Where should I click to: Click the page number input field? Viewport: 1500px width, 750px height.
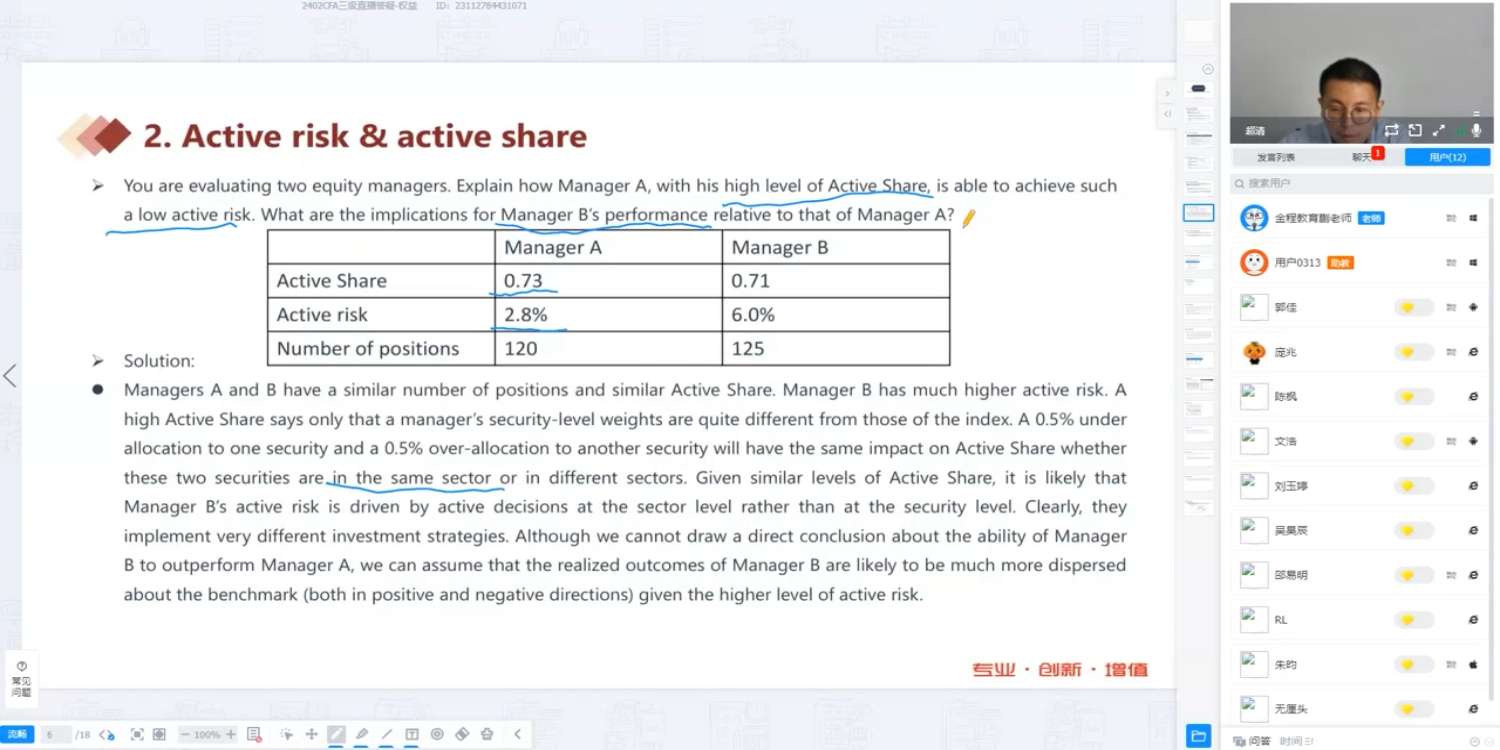(55, 735)
